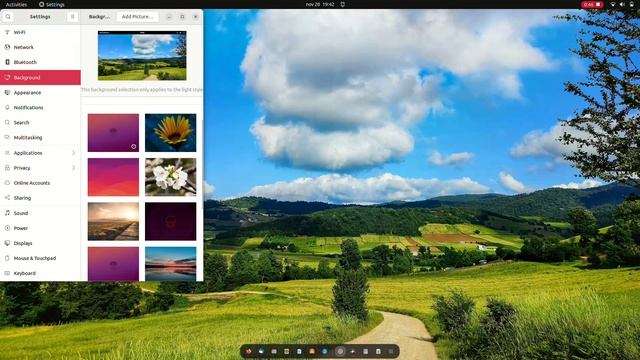Select the lake sunset reflection wallpaper

click(171, 264)
